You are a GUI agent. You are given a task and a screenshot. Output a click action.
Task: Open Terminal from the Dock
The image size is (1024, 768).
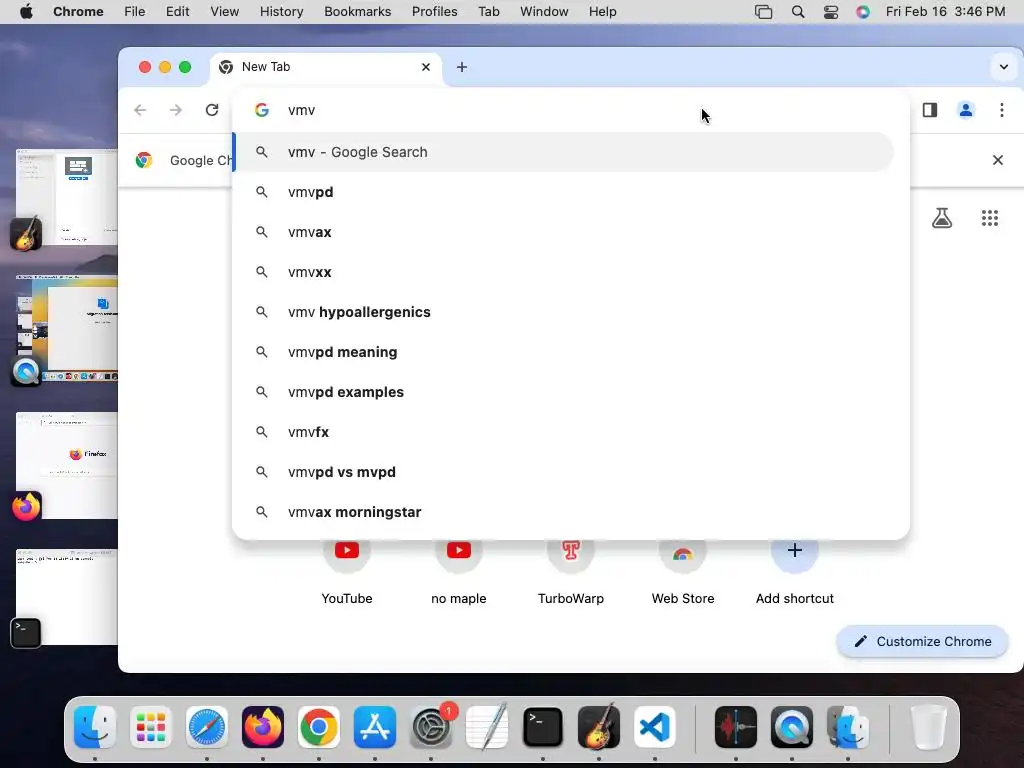pos(543,727)
